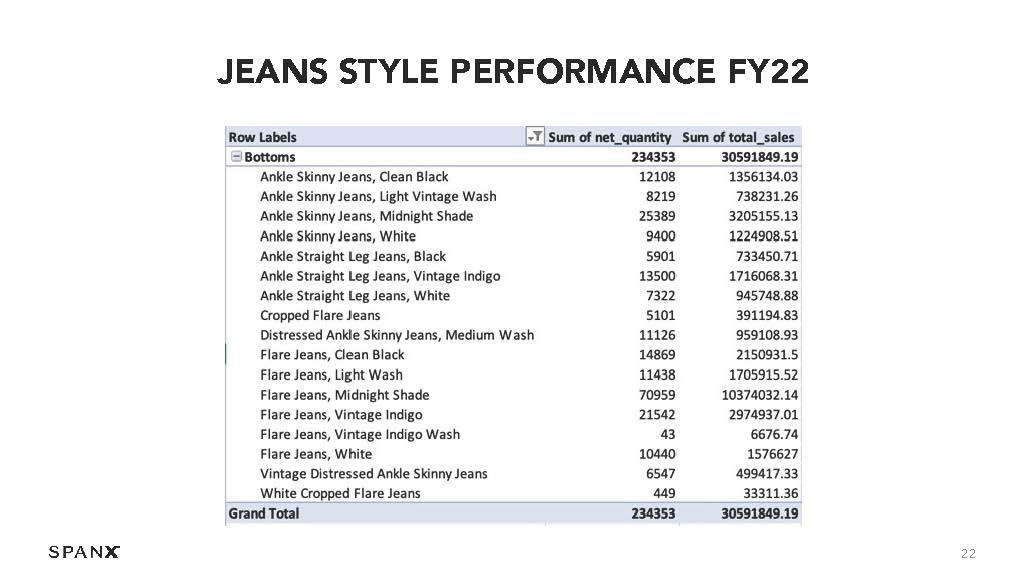Click sales value 1224908.51
The height and width of the screenshot is (578, 1027).
coord(764,236)
